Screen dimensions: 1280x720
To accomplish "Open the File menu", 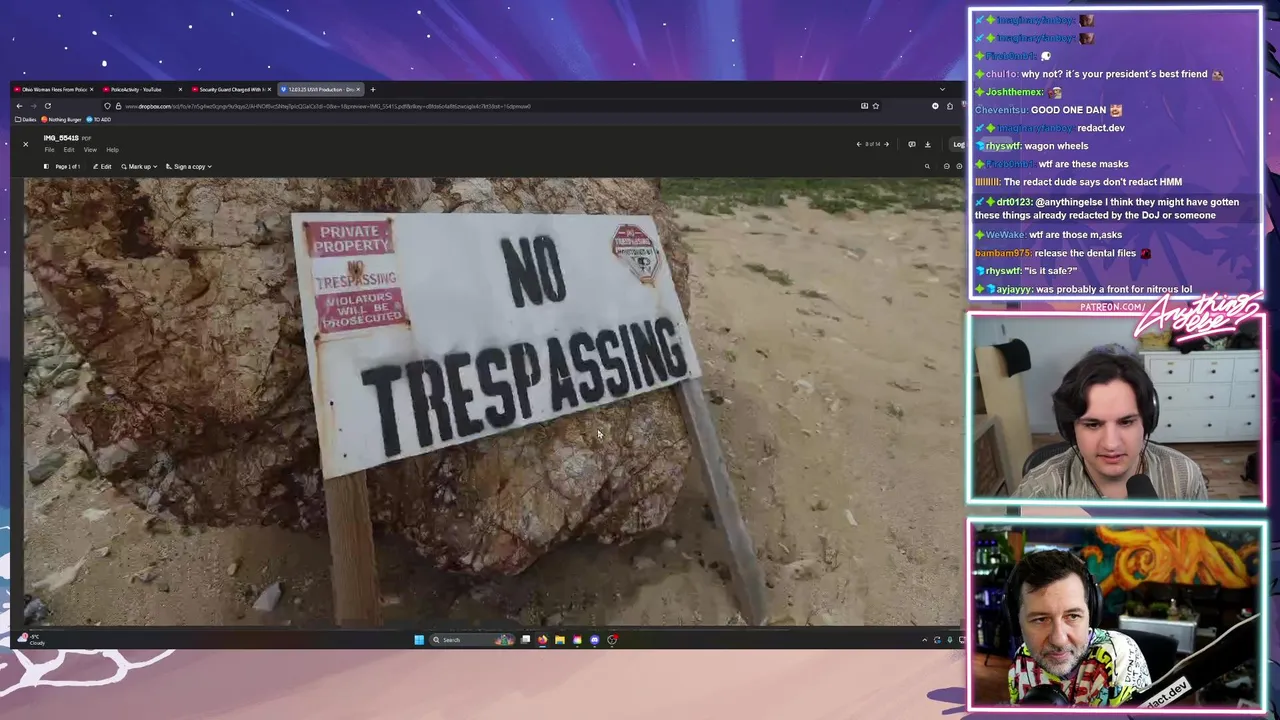I will pos(49,150).
